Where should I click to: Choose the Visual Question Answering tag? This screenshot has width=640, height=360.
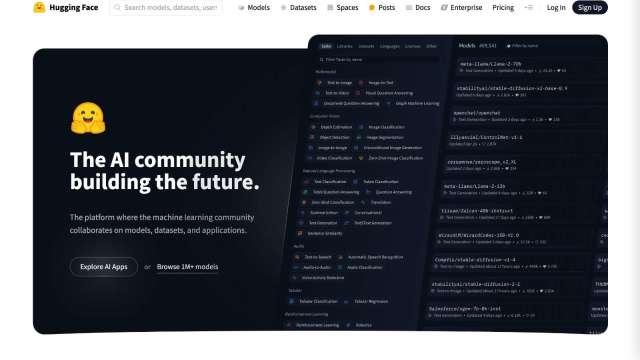(384, 93)
